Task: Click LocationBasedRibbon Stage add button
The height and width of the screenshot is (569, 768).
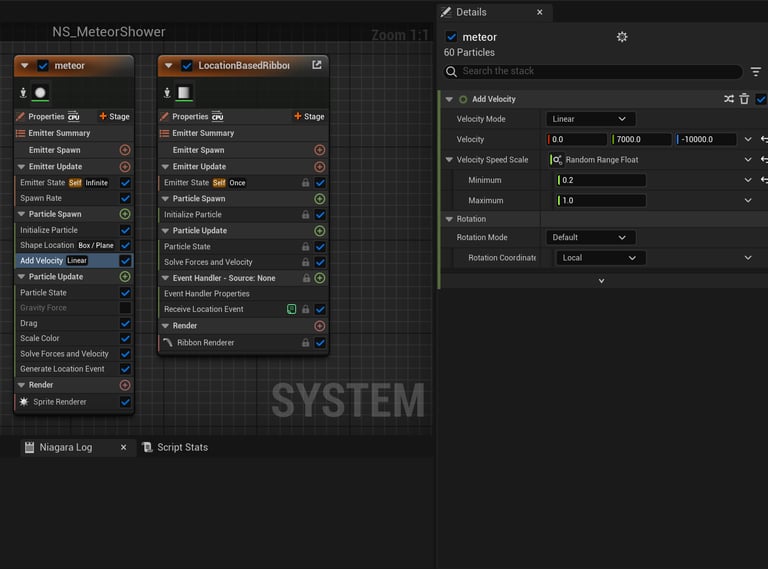Action: tap(309, 117)
